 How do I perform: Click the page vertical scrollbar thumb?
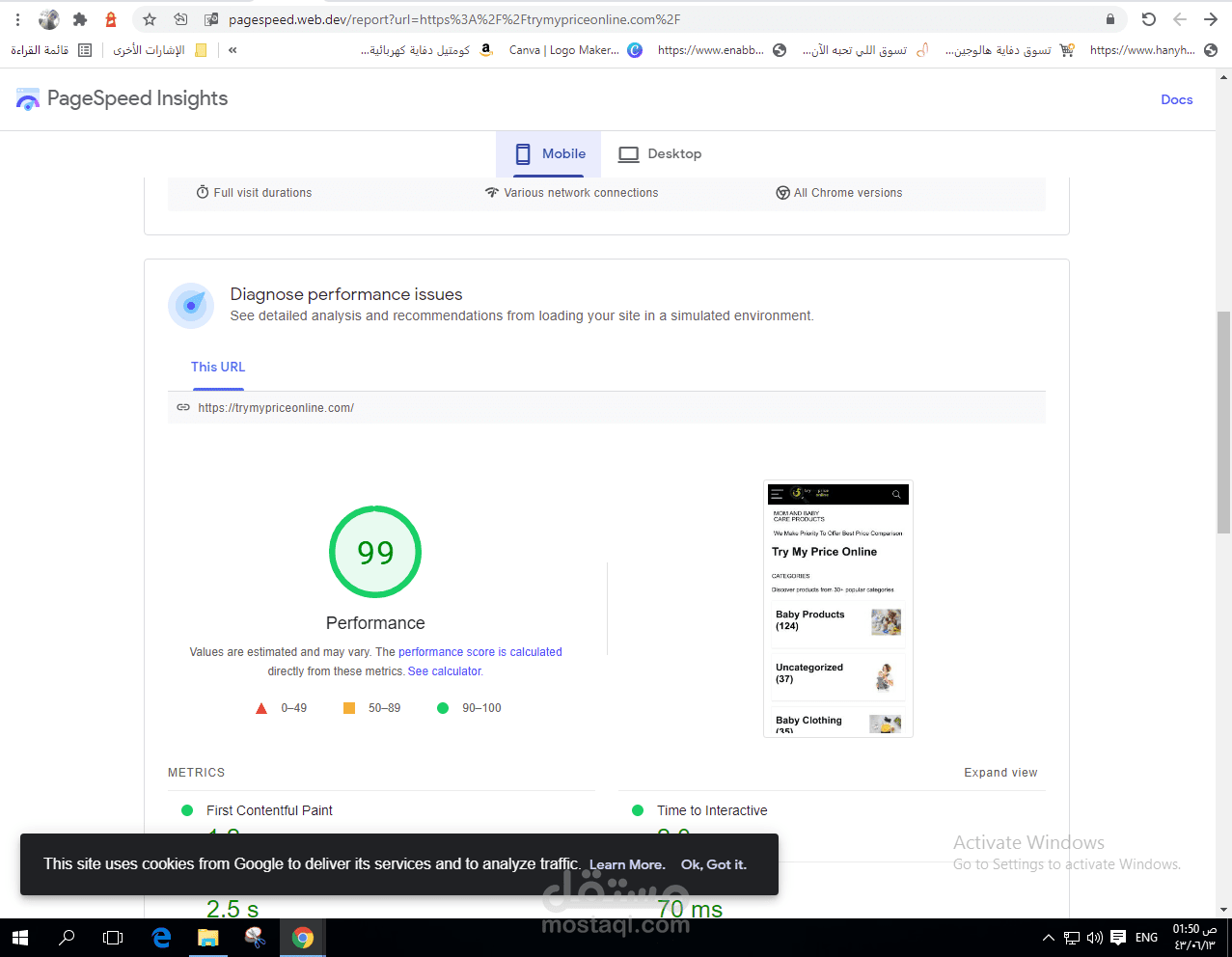[1223, 423]
